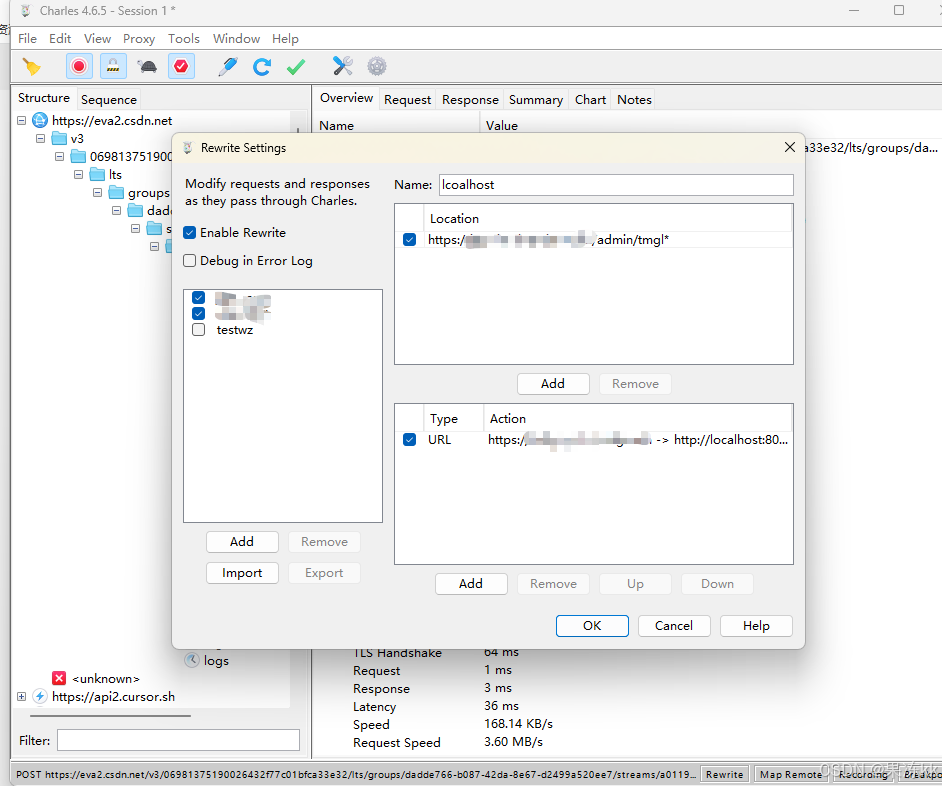Screen dimensions: 942x786
Task: Click the Rewrite status bar button
Action: coord(725,775)
